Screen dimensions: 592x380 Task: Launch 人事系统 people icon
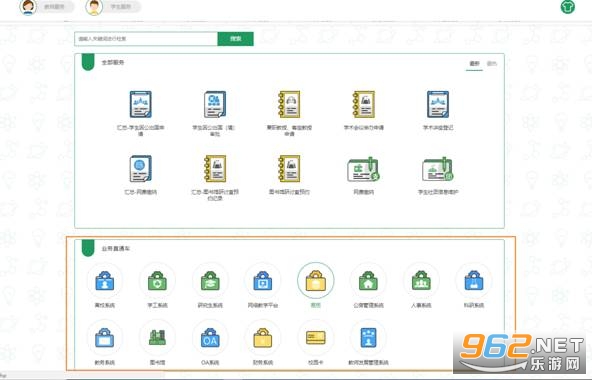click(421, 281)
